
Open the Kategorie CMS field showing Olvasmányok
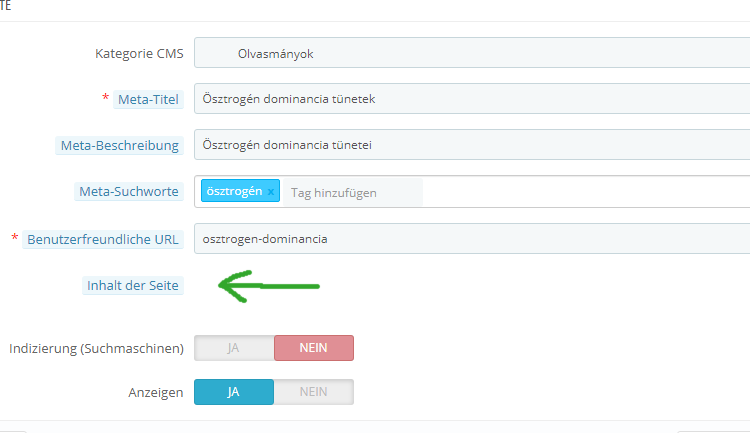tap(470, 53)
